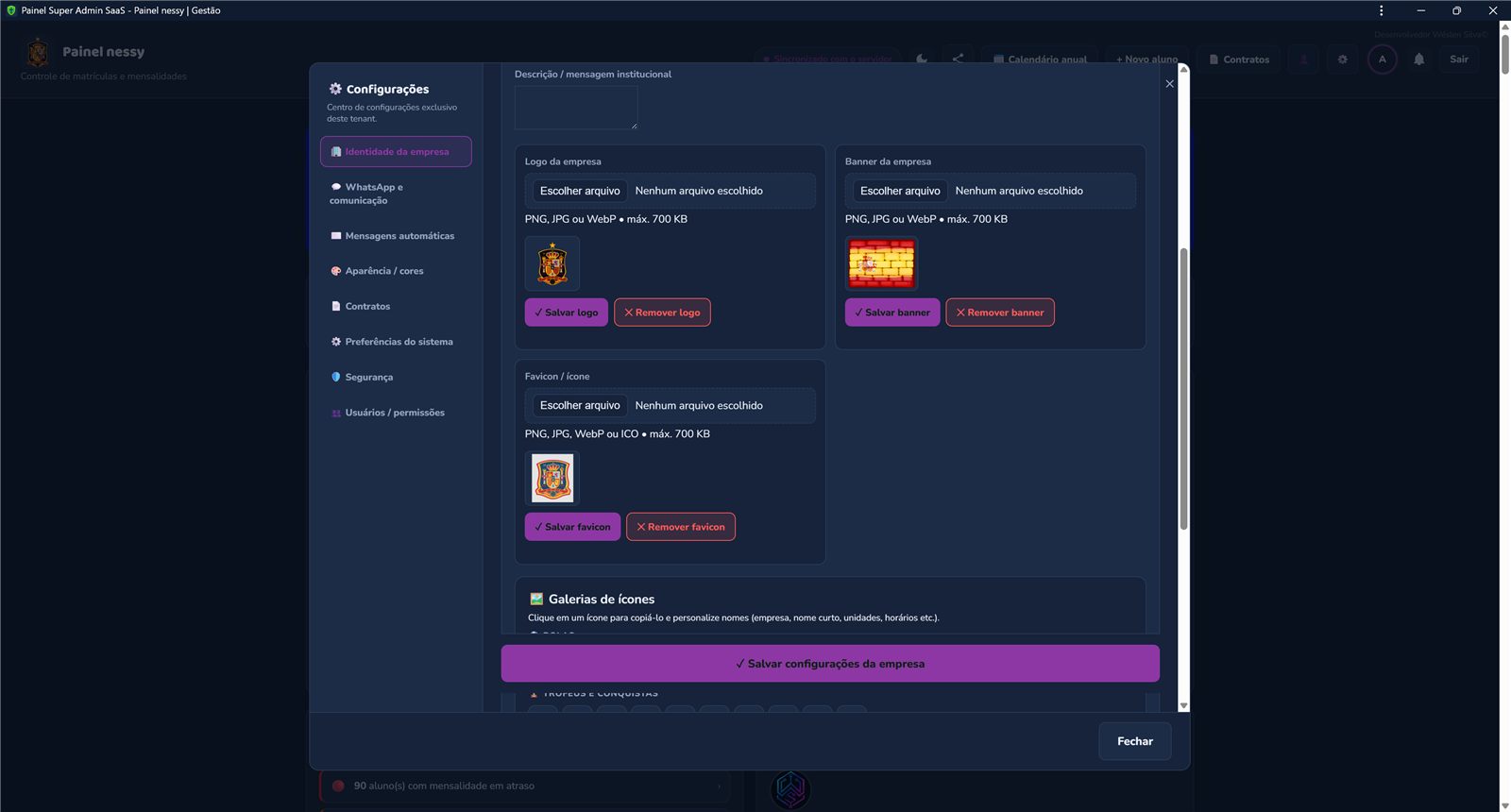Image resolution: width=1511 pixels, height=812 pixels.
Task: Focus the 'Descrição / mensagem institucional' text area
Action: coord(576,108)
